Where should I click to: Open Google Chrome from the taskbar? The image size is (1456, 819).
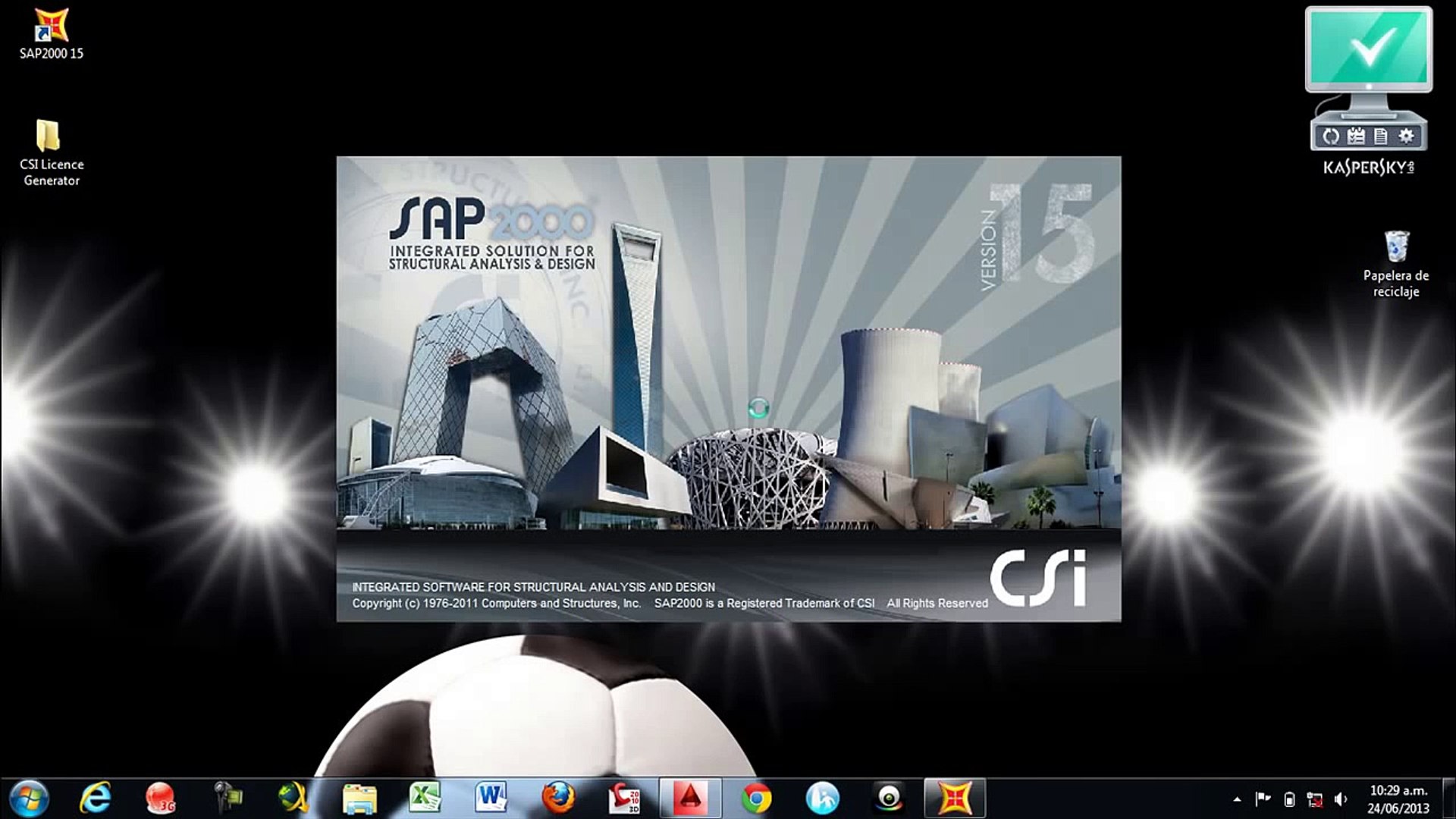click(758, 798)
